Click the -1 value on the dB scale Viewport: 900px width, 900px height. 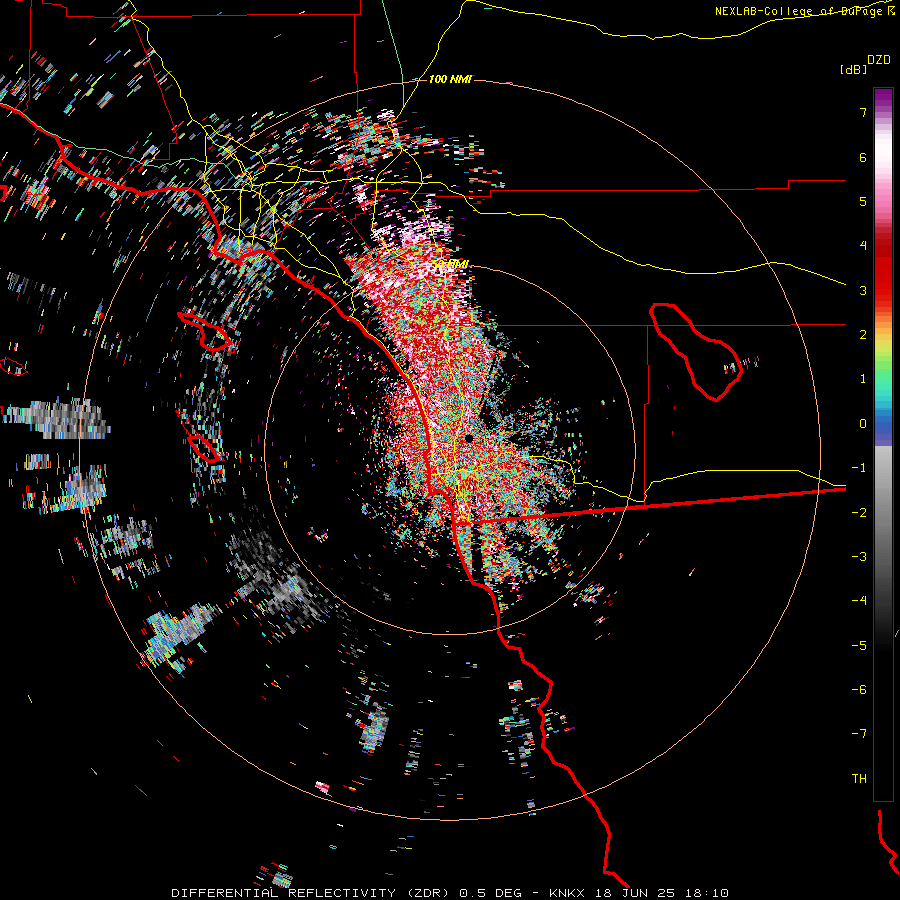point(859,468)
